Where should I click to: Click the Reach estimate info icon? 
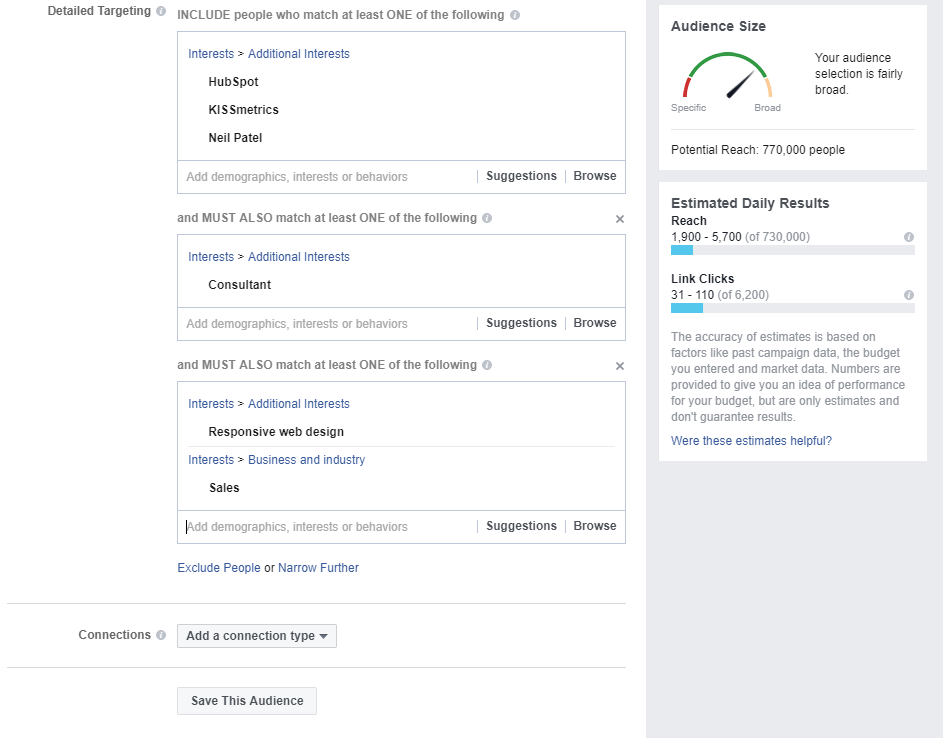pos(909,237)
